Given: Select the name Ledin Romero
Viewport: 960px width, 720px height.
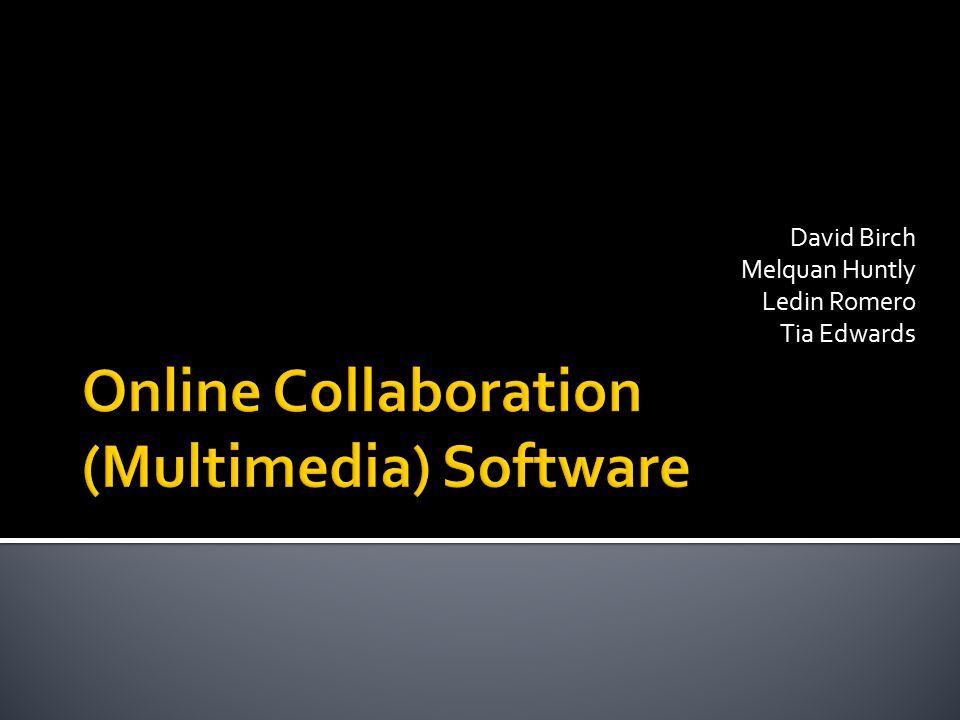Looking at the screenshot, I should point(839,301).
